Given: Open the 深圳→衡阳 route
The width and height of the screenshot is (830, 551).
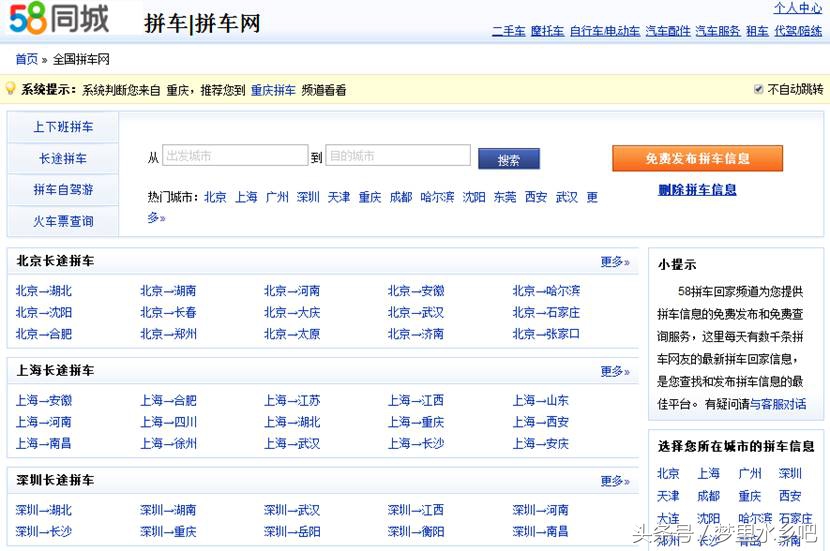Looking at the screenshot, I should point(416,531).
